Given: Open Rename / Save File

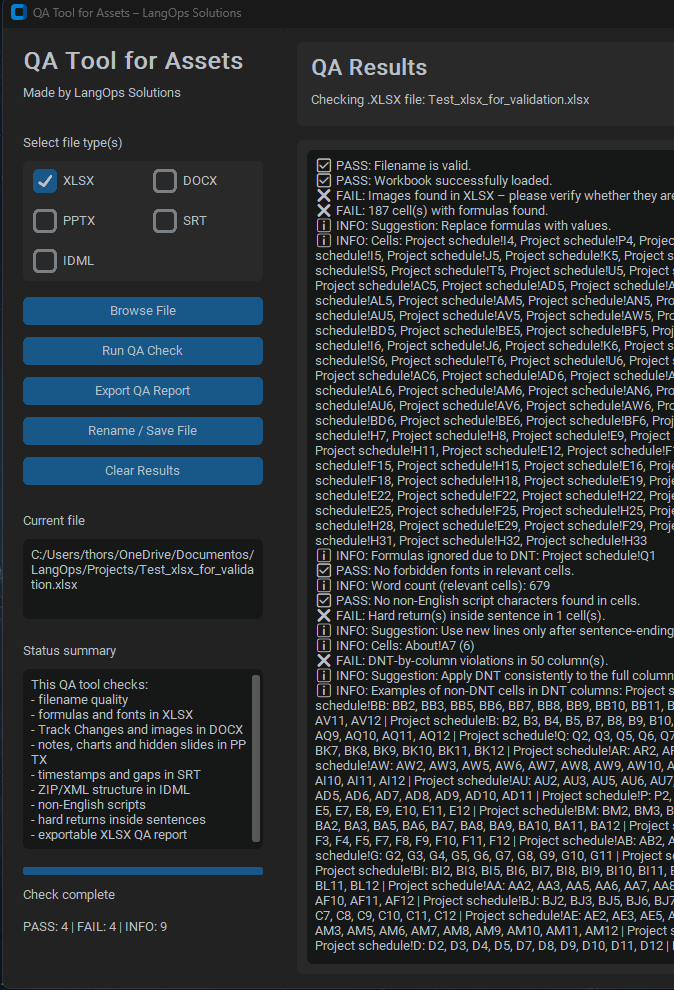Looking at the screenshot, I should [x=143, y=431].
